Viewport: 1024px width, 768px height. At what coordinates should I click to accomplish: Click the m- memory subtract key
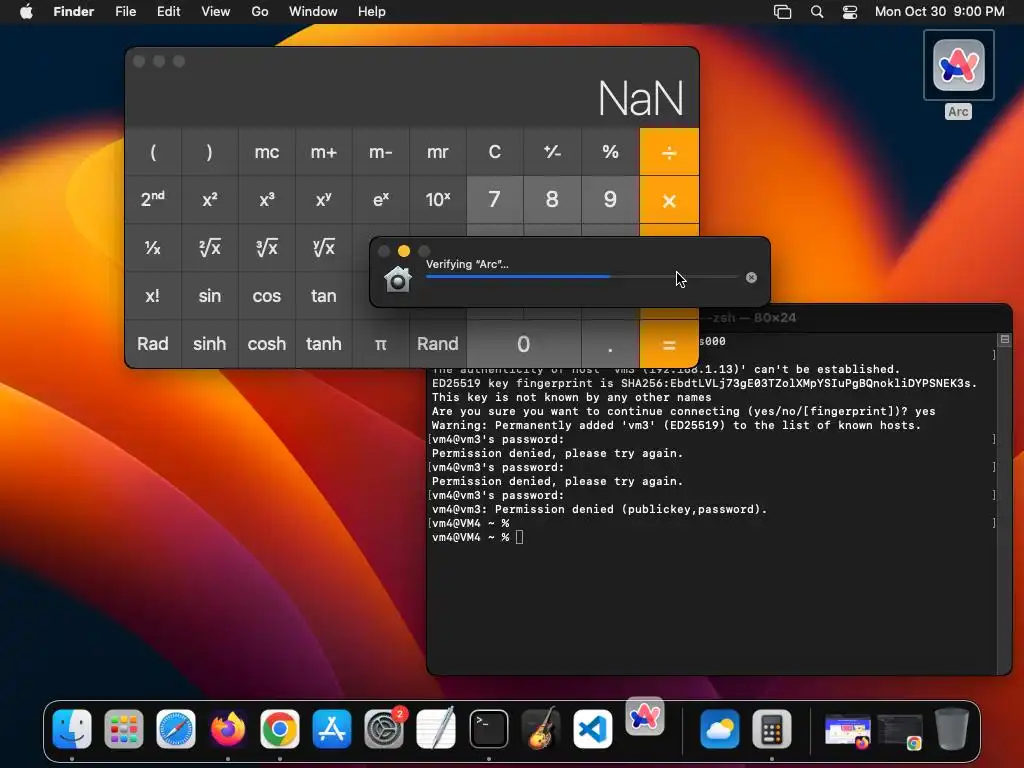(x=381, y=152)
